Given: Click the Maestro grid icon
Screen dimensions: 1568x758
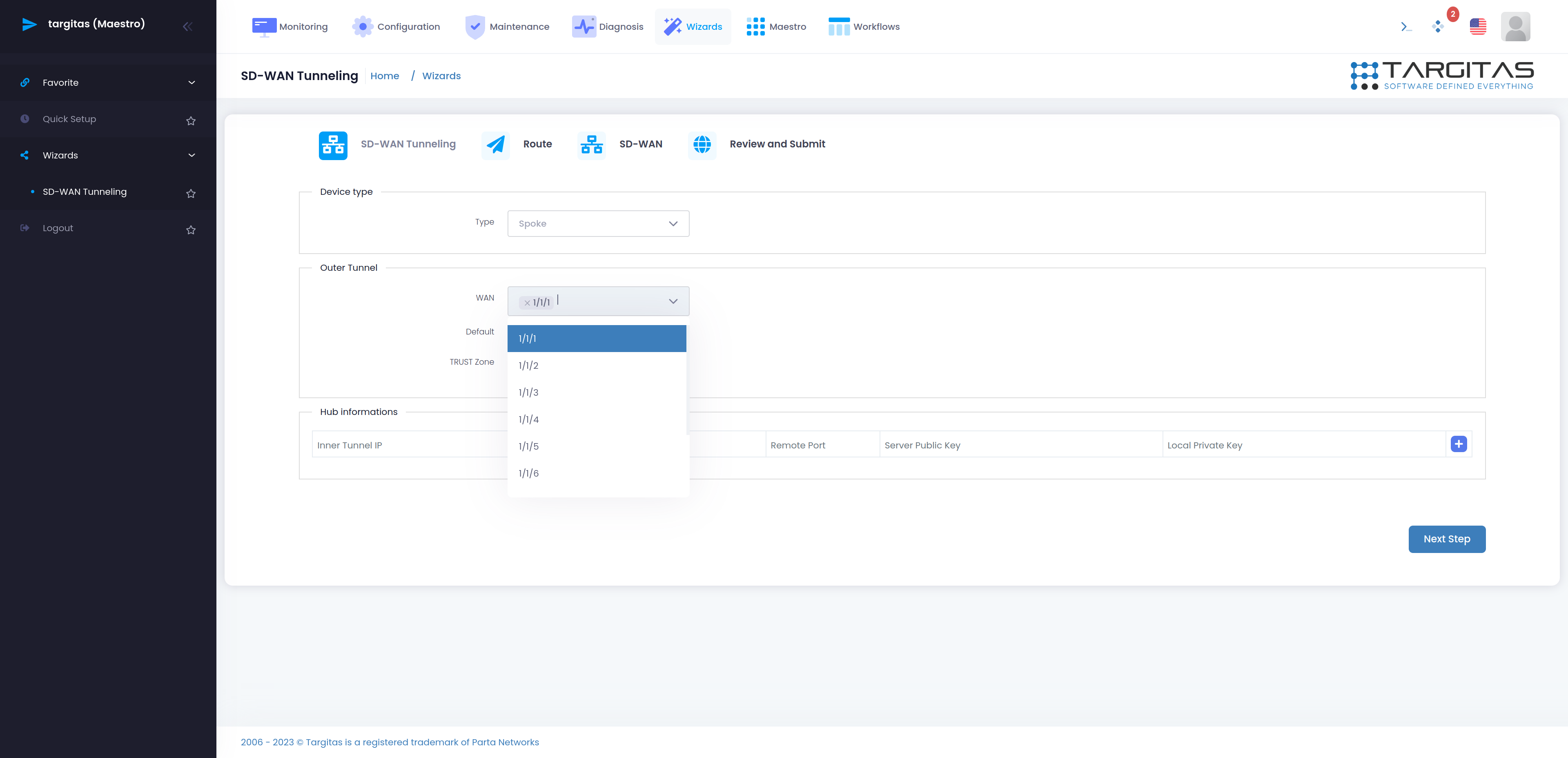Looking at the screenshot, I should [755, 26].
